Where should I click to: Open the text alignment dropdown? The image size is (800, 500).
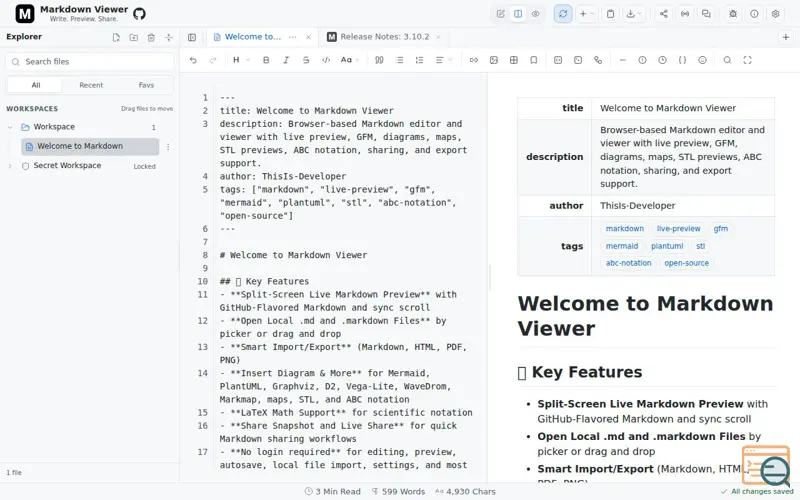[443, 60]
